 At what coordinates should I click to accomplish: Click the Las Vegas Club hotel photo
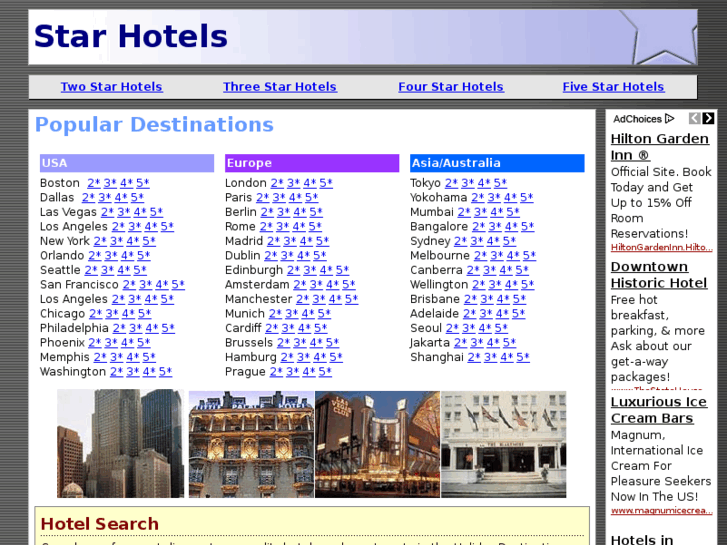coord(377,444)
